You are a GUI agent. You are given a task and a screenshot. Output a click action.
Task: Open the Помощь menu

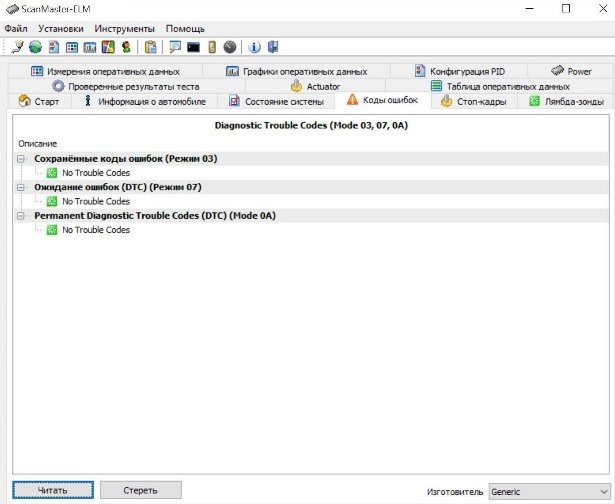coord(185,29)
